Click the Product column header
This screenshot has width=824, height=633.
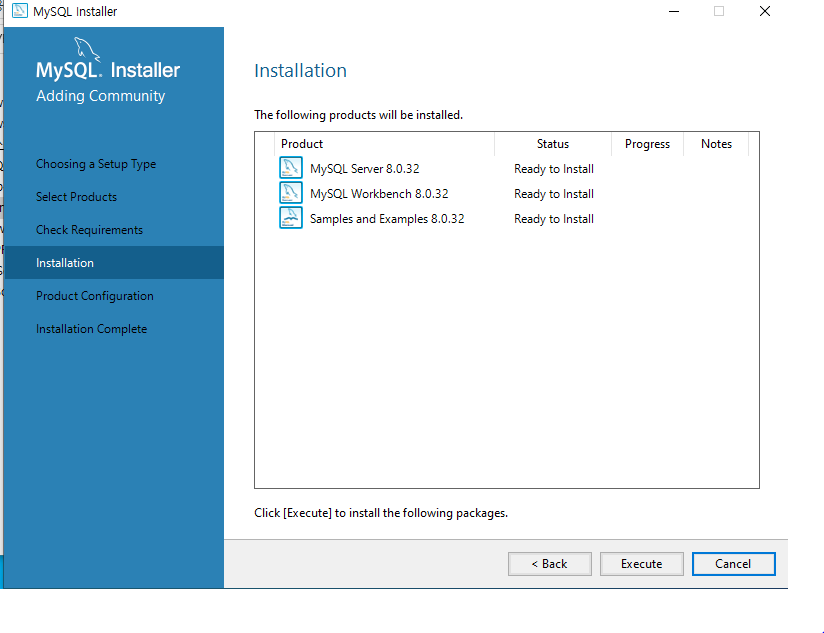384,144
